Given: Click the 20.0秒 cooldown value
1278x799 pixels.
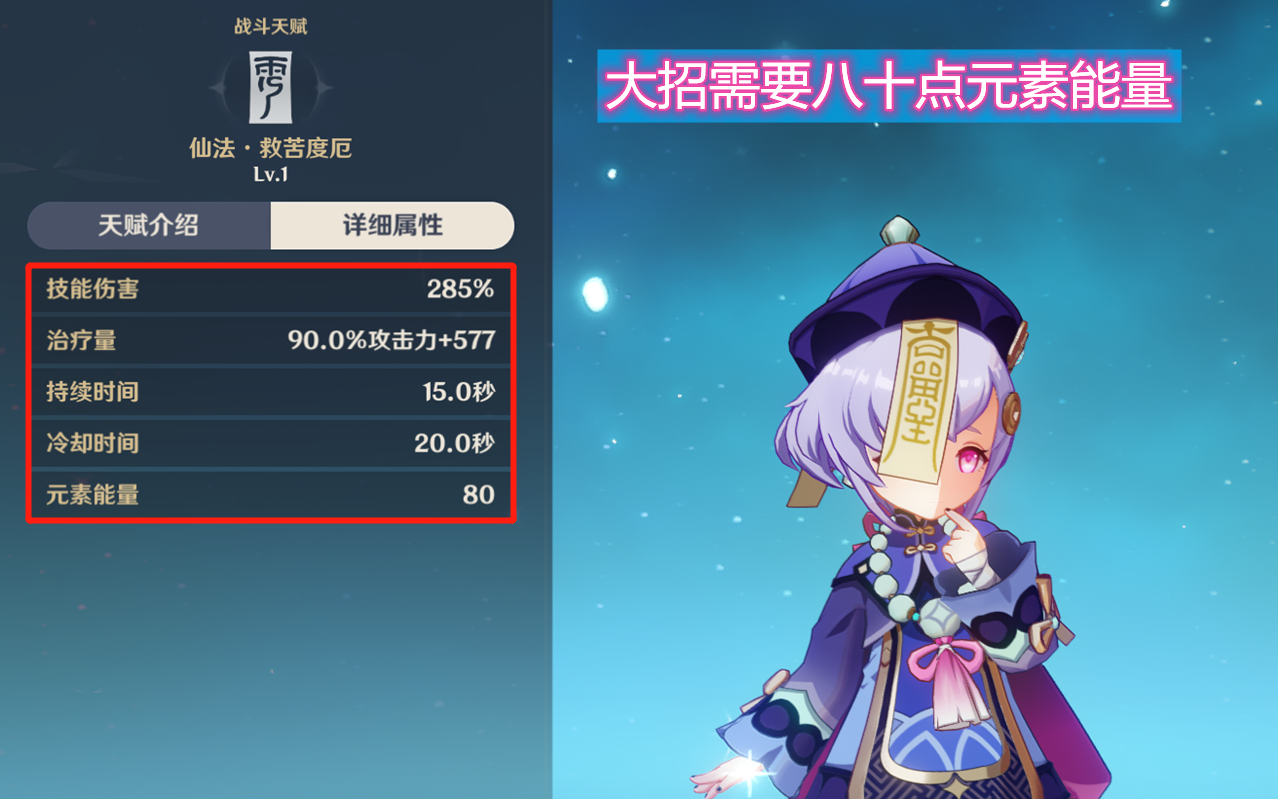Looking at the screenshot, I should (x=454, y=443).
